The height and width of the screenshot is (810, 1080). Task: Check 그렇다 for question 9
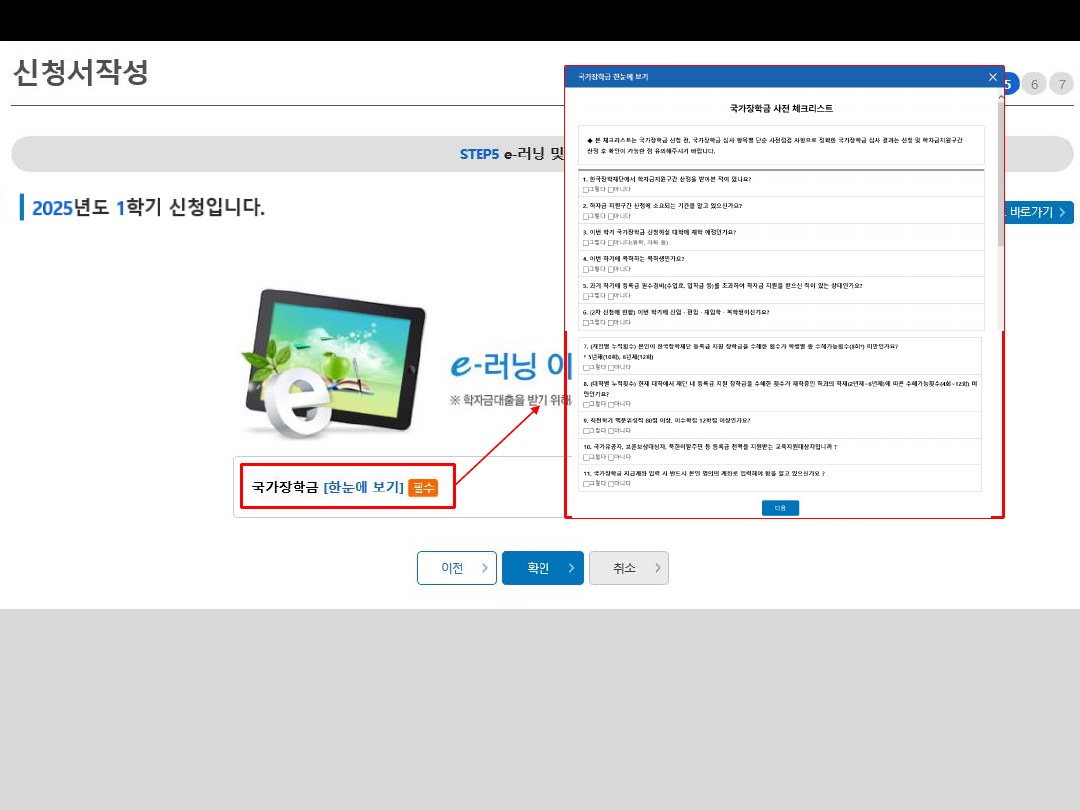586,430
